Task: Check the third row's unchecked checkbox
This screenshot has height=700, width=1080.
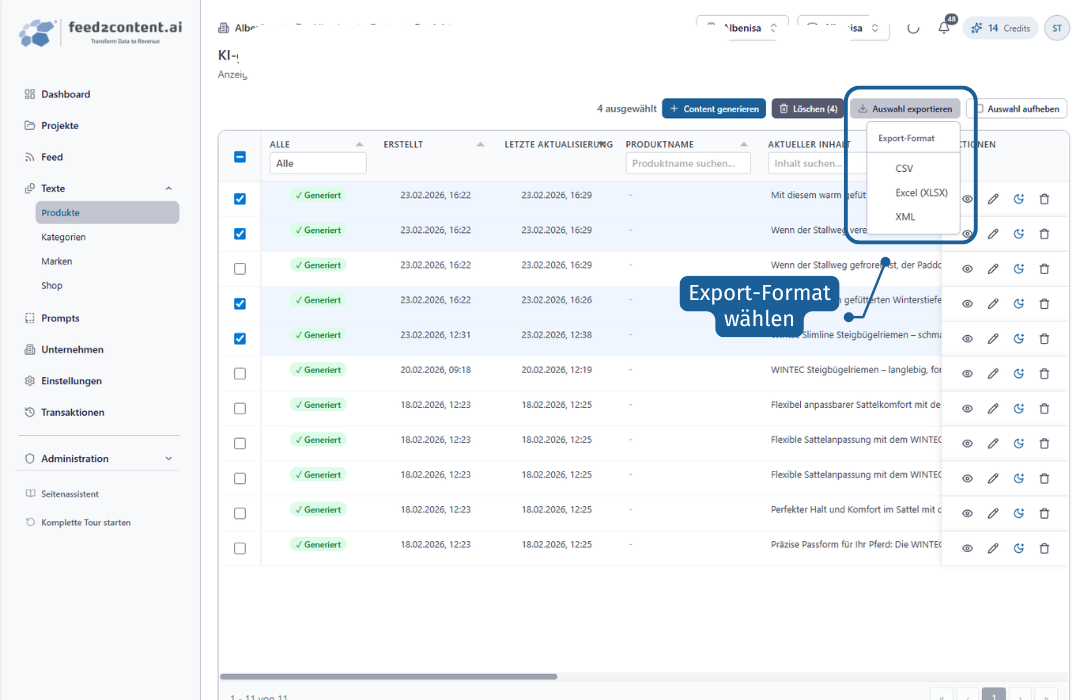Action: [240, 269]
